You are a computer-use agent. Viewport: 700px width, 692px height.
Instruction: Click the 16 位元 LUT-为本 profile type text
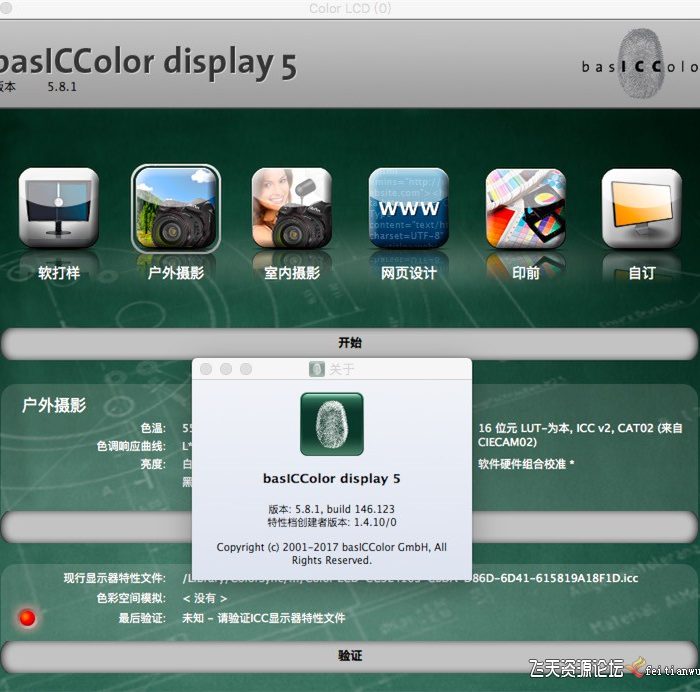tap(580, 435)
